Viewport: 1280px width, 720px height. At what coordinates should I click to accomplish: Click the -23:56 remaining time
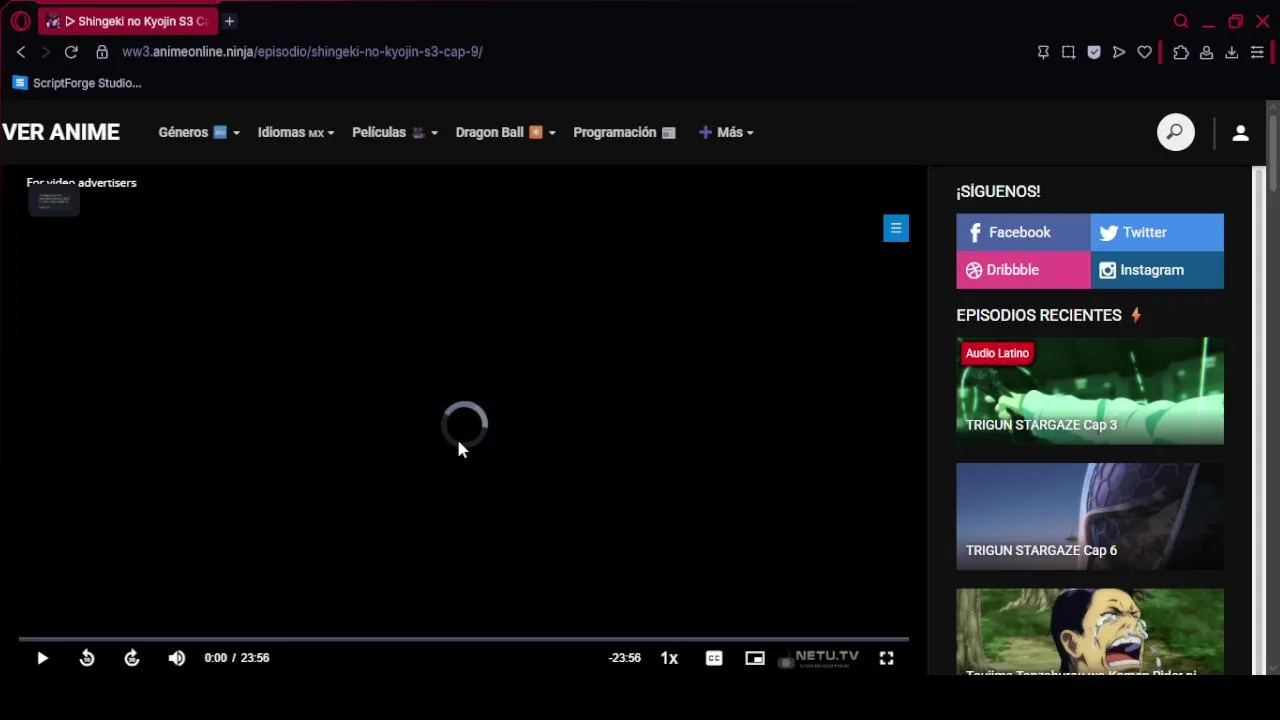click(625, 658)
